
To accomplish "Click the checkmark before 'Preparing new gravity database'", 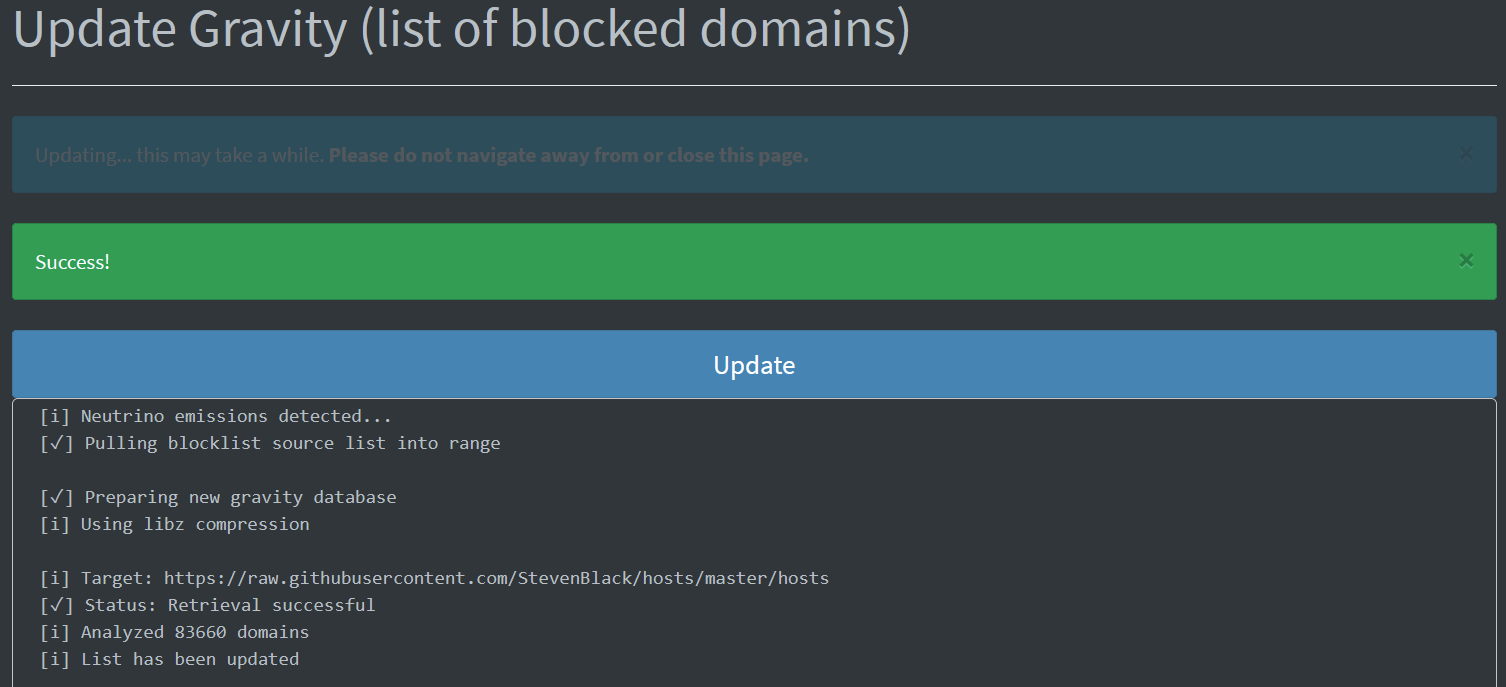I will click(x=57, y=497).
